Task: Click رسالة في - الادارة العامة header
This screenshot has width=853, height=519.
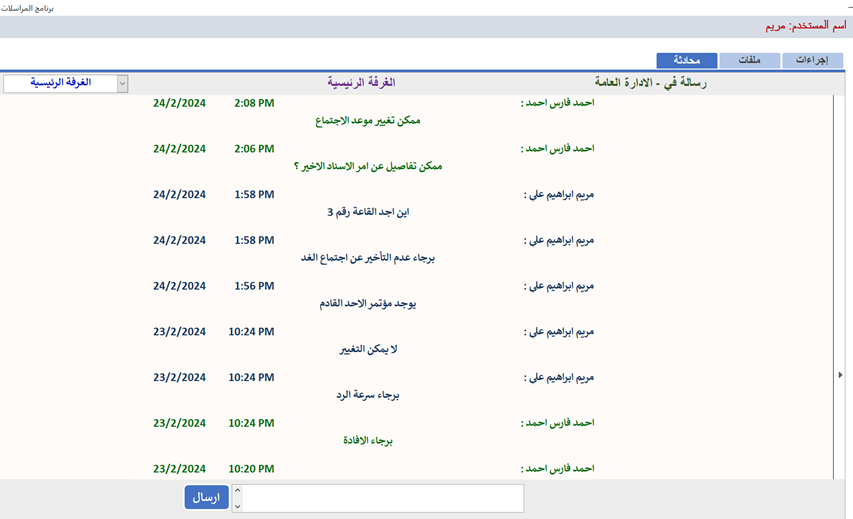Action: tap(651, 83)
